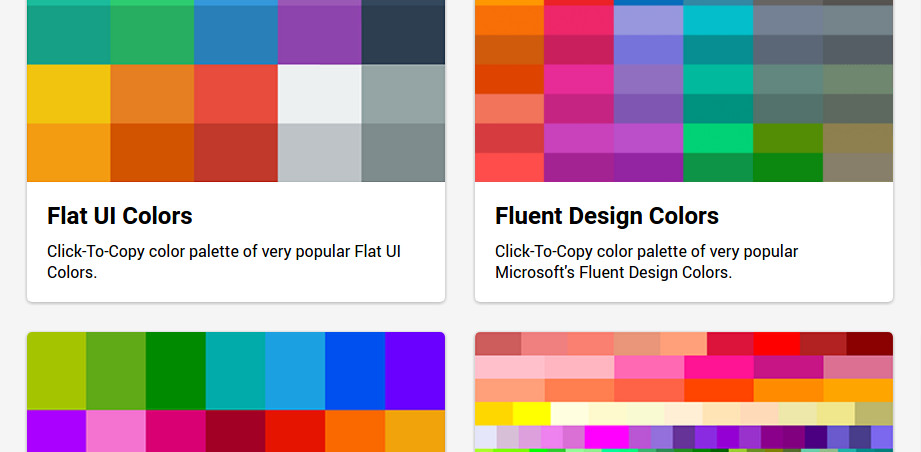
Task: Select dark navy swatch in Flat UI Colors preview
Action: [x=403, y=35]
